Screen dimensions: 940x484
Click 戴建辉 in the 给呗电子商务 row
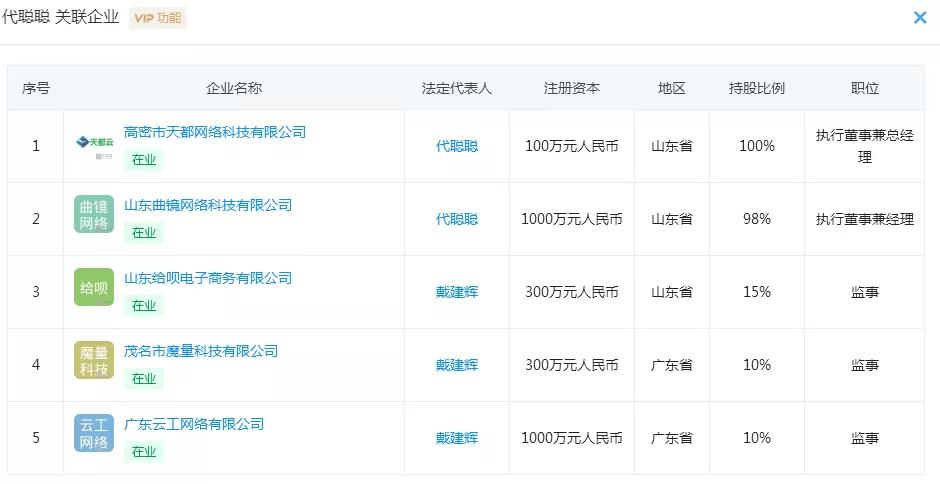tap(457, 293)
